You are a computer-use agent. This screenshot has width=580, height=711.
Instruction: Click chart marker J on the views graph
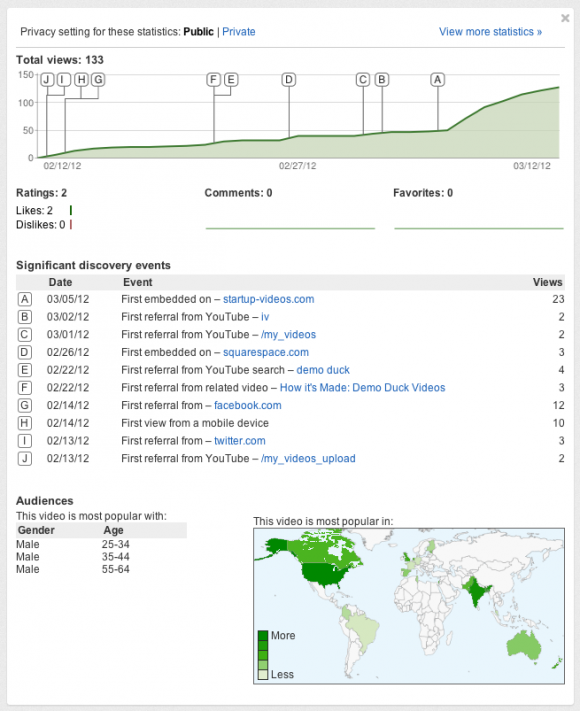click(x=47, y=80)
